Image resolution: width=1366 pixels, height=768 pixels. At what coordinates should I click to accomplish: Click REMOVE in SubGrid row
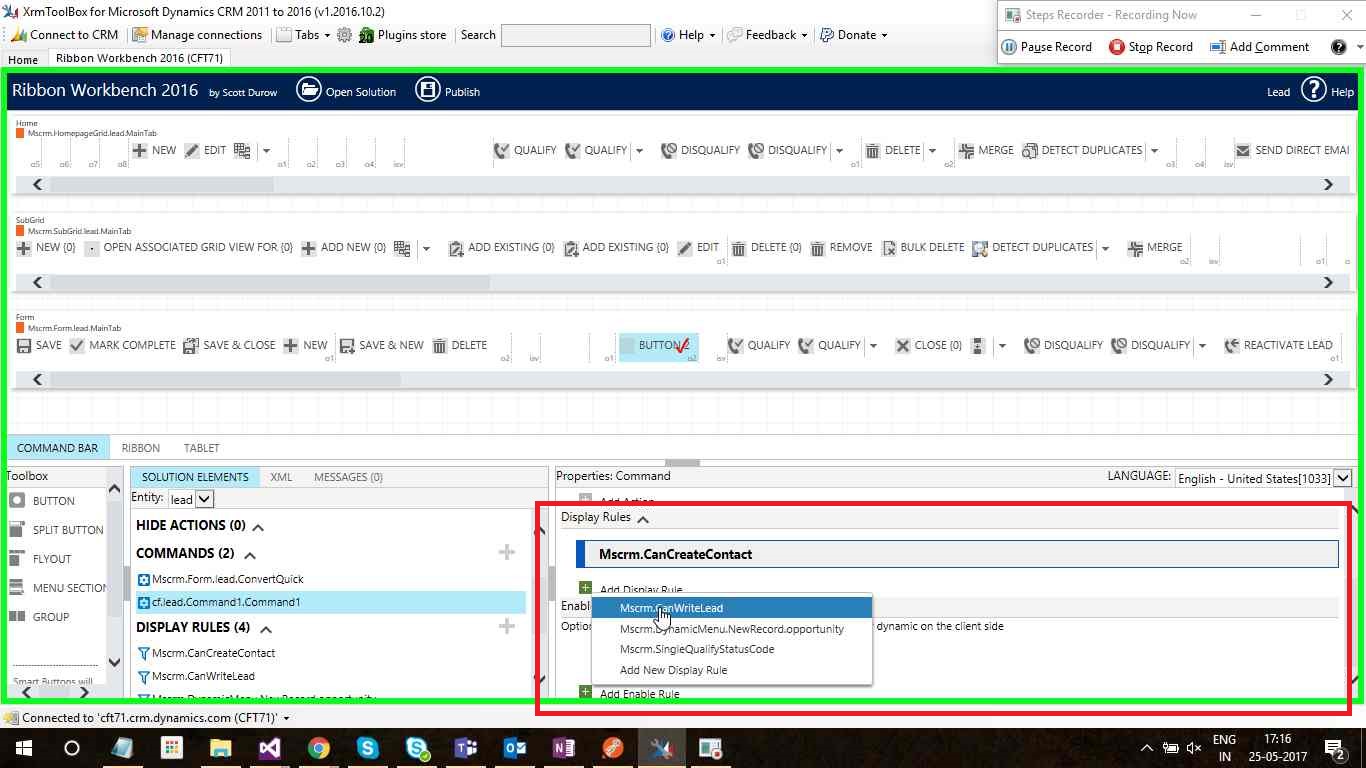point(841,247)
